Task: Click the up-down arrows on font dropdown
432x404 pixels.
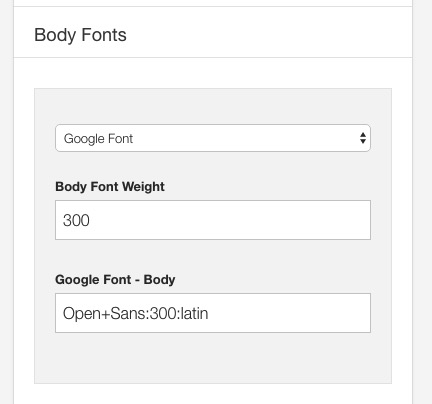Action: 363,138
